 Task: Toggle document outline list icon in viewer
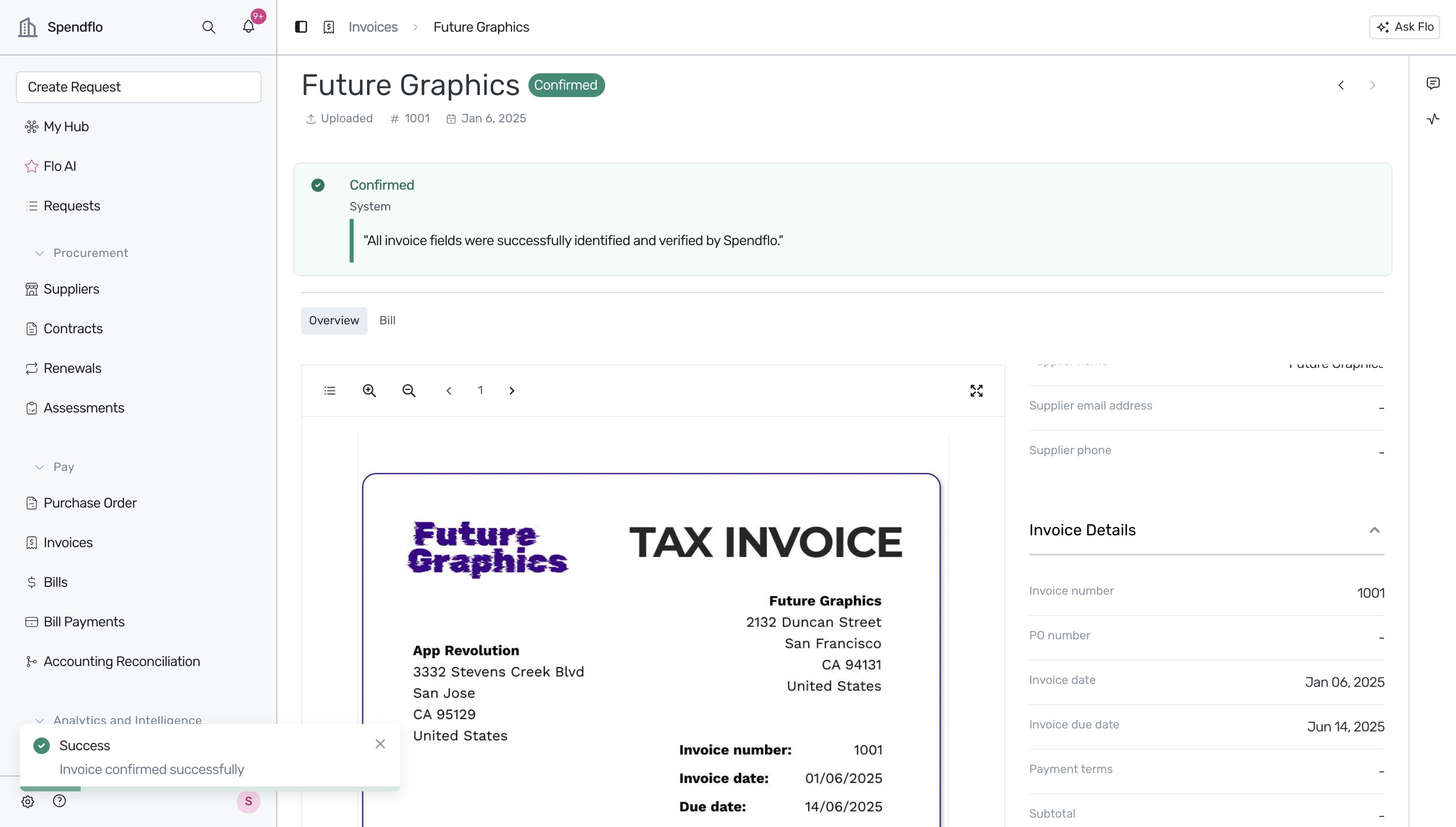[330, 391]
